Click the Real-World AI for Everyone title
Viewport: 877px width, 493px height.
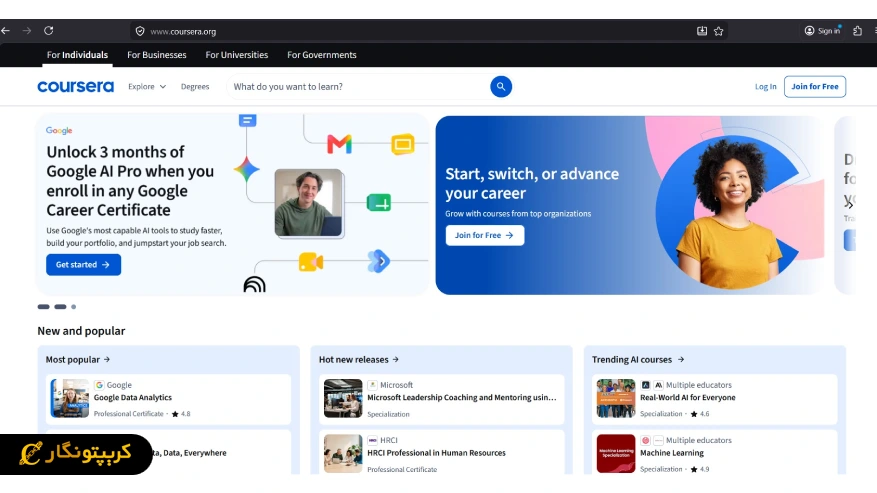[687, 397]
